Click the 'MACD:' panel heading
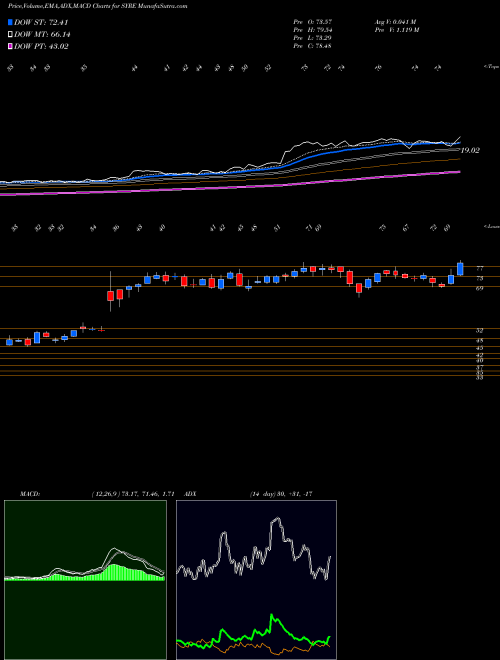The height and width of the screenshot is (660, 500). click(29, 494)
